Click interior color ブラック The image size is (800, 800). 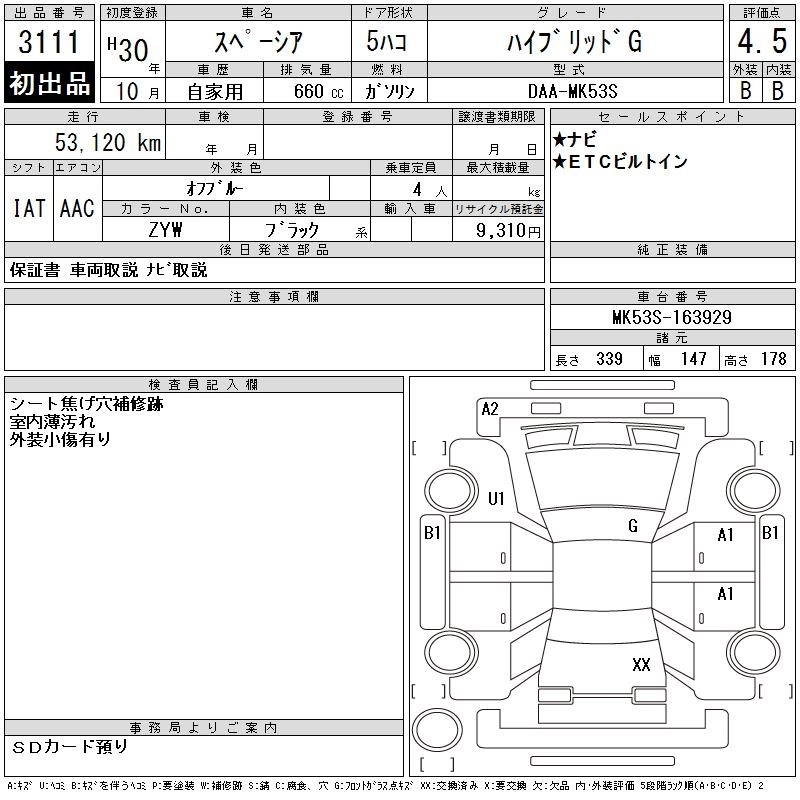(291, 230)
